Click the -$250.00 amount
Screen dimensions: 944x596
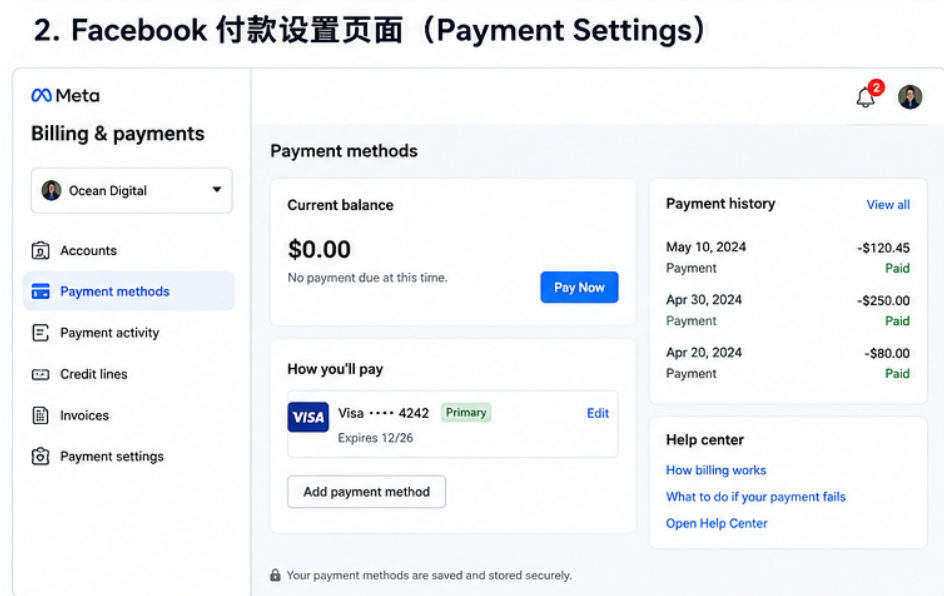point(883,300)
